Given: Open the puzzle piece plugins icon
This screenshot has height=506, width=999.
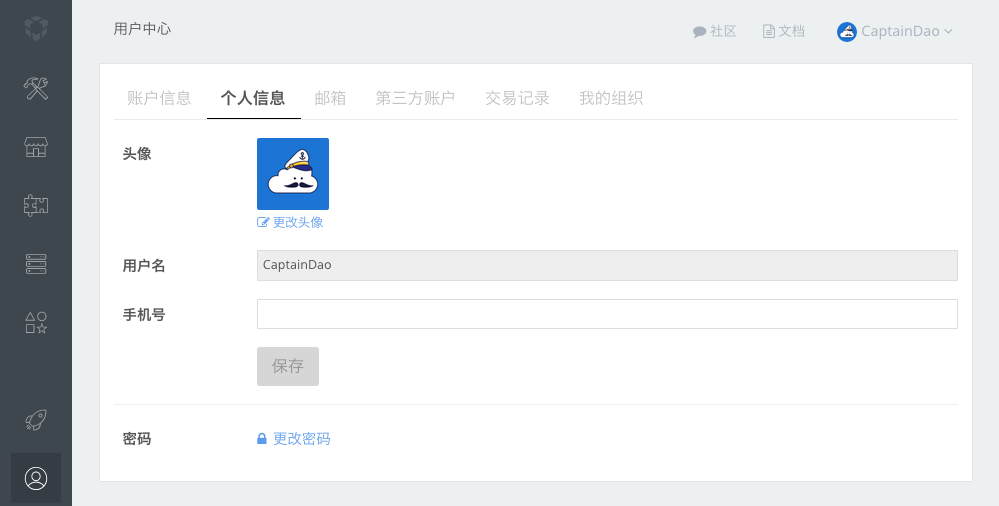Looking at the screenshot, I should 36,205.
